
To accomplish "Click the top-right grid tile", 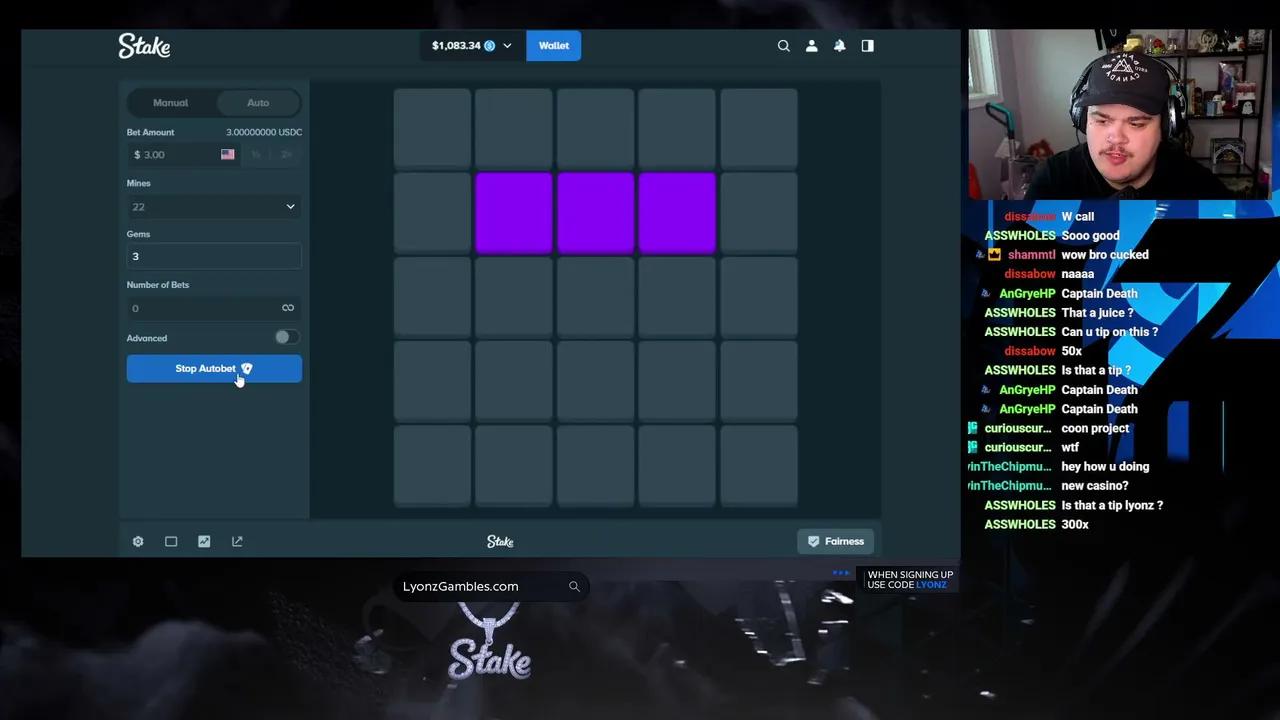I will [759, 128].
